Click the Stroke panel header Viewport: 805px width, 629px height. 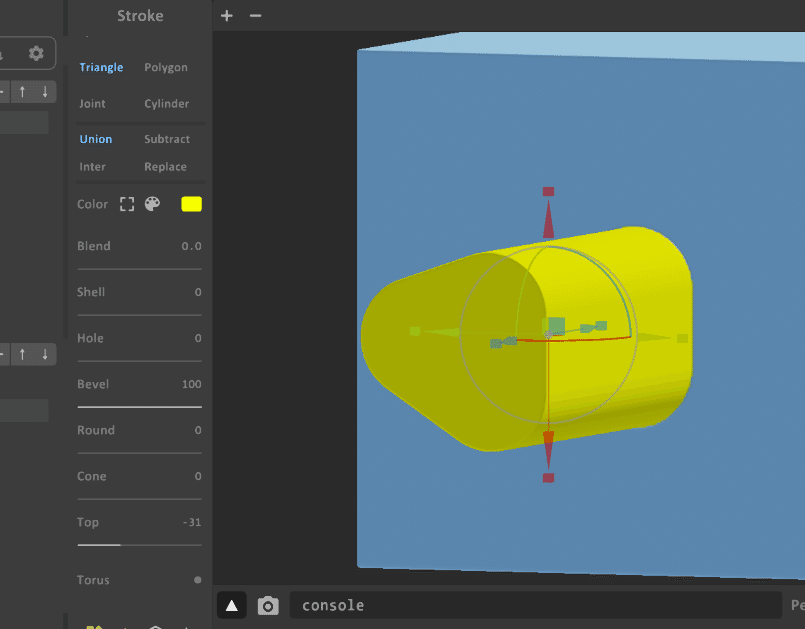[x=140, y=16]
